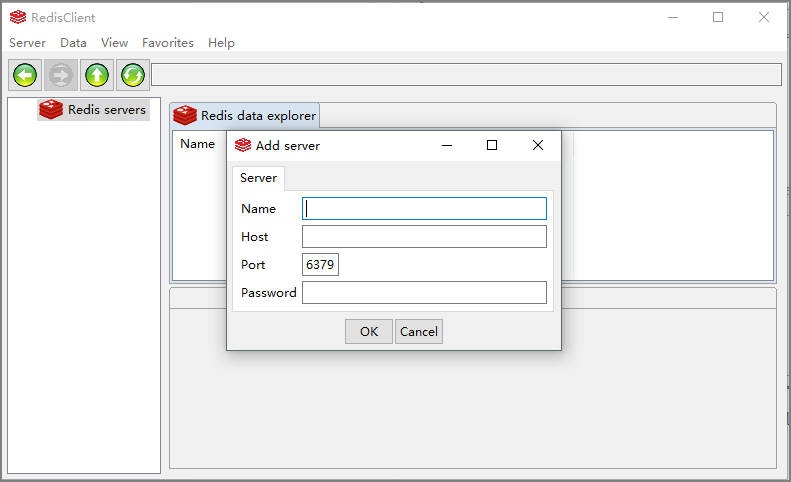Click the Host label text
This screenshot has height=482, width=791.
point(255,237)
